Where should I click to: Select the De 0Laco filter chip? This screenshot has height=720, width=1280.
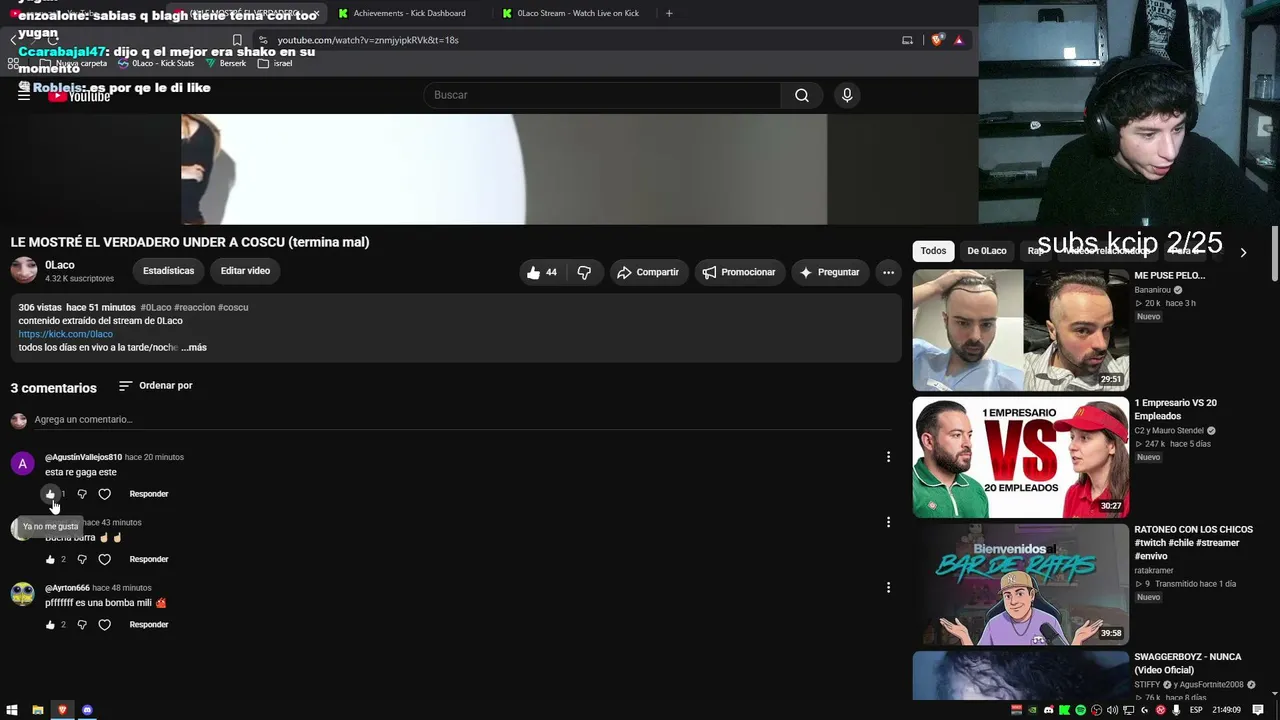(x=987, y=251)
